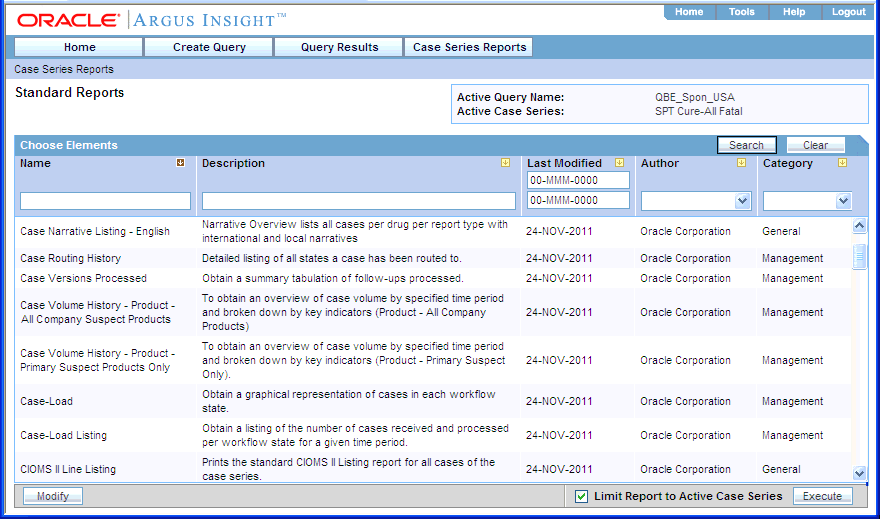Click the Clear button
This screenshot has height=519, width=880.
[815, 145]
